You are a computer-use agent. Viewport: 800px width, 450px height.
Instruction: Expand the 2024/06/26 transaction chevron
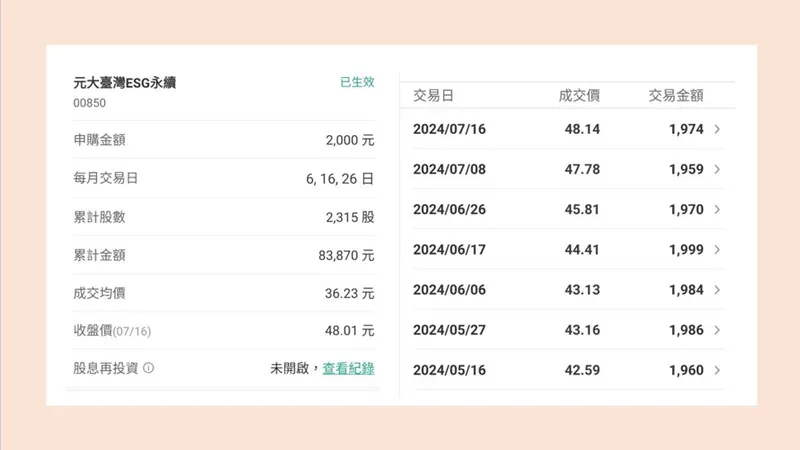[x=718, y=210]
